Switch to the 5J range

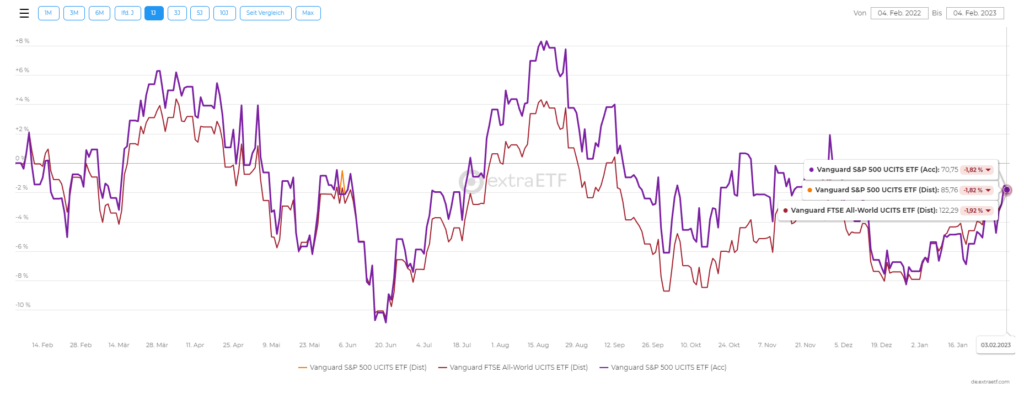pos(200,13)
